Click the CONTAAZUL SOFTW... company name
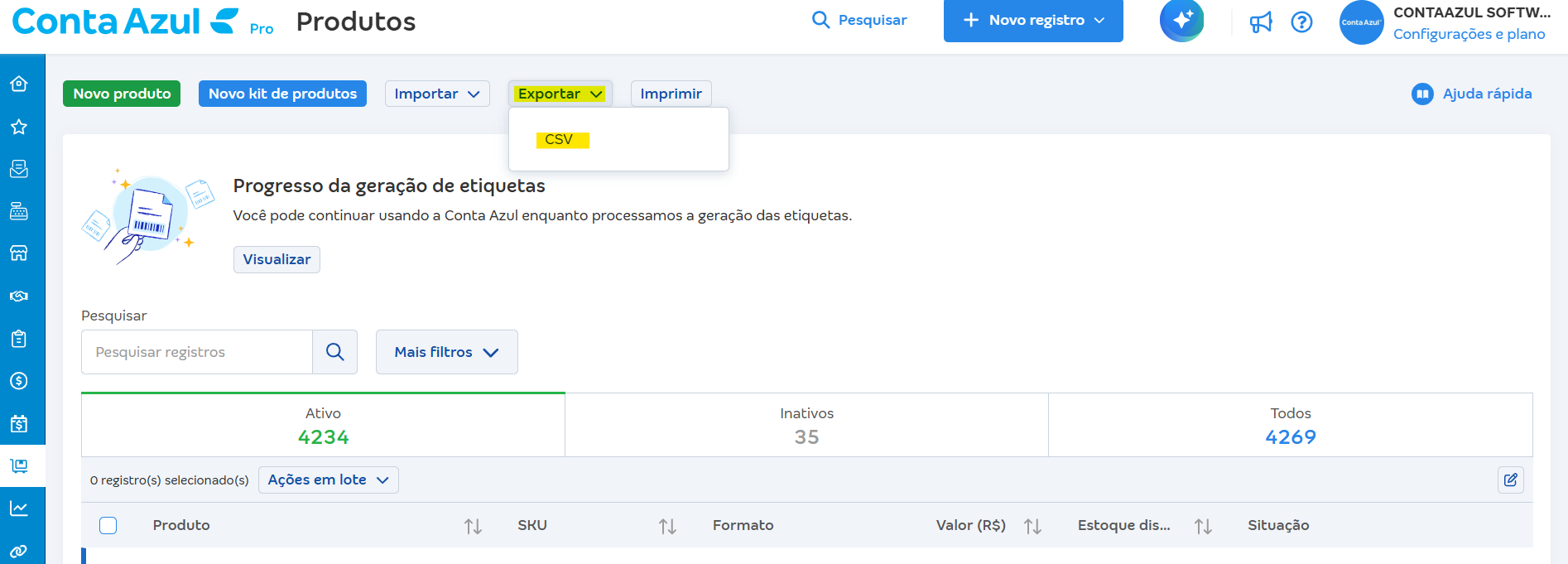Screen dimensions: 1568x564 pos(1472,12)
